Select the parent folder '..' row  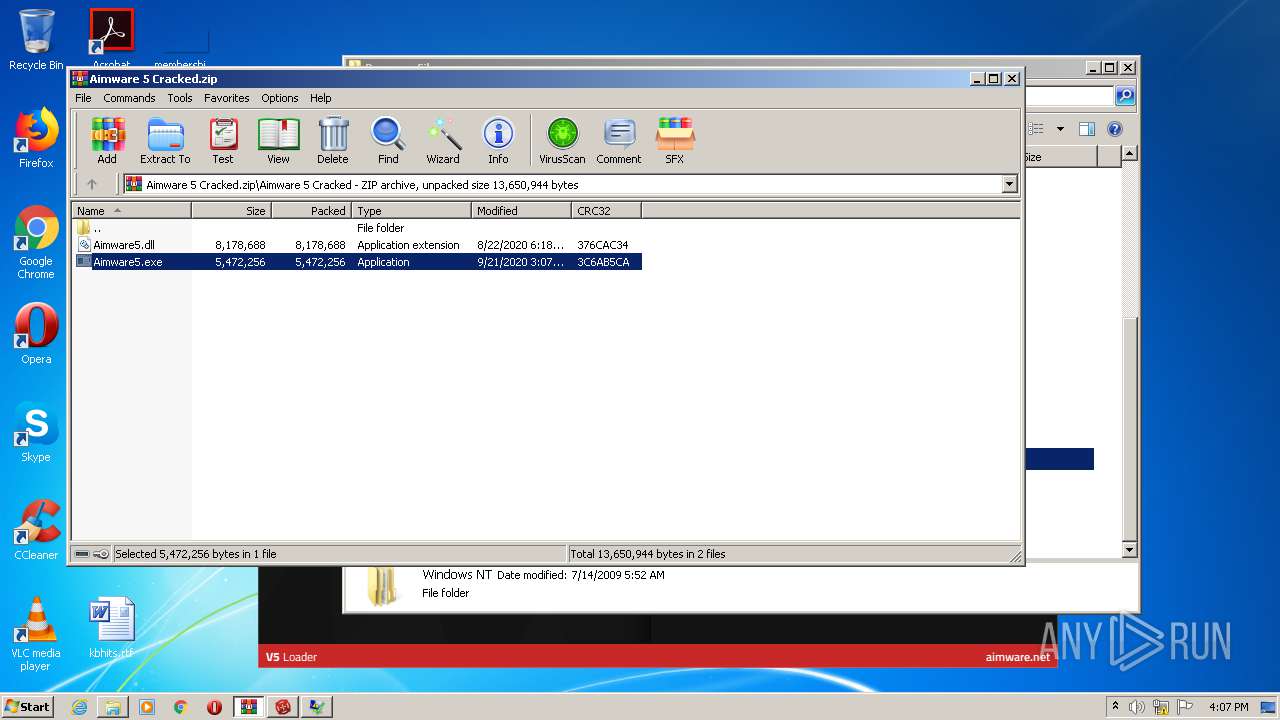(358, 228)
